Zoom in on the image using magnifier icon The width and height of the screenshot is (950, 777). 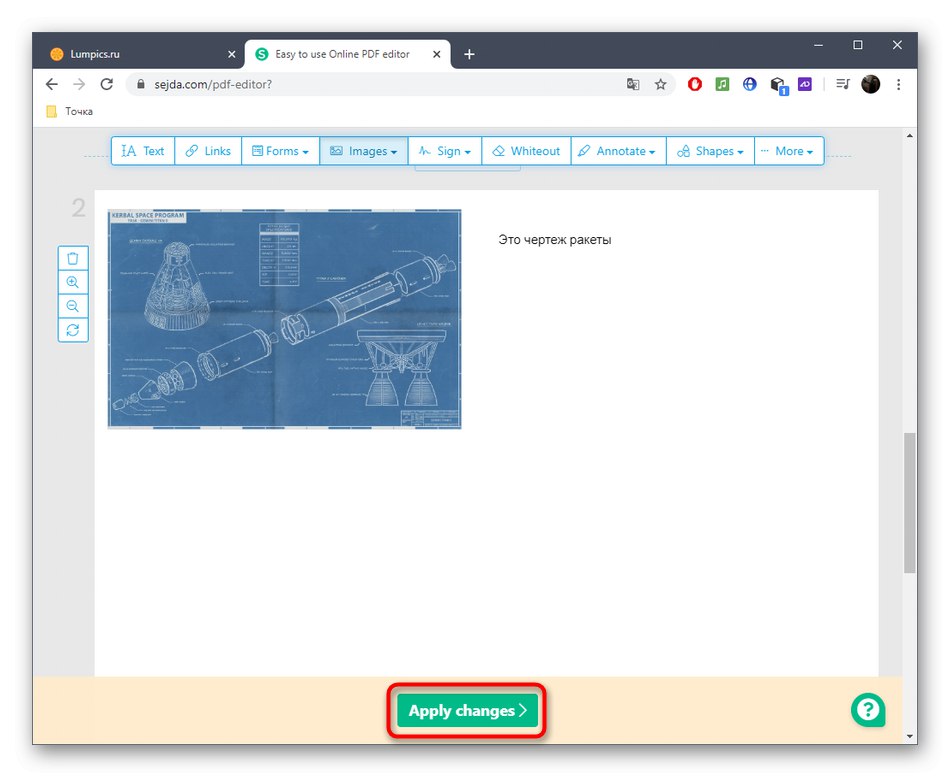[x=72, y=281]
